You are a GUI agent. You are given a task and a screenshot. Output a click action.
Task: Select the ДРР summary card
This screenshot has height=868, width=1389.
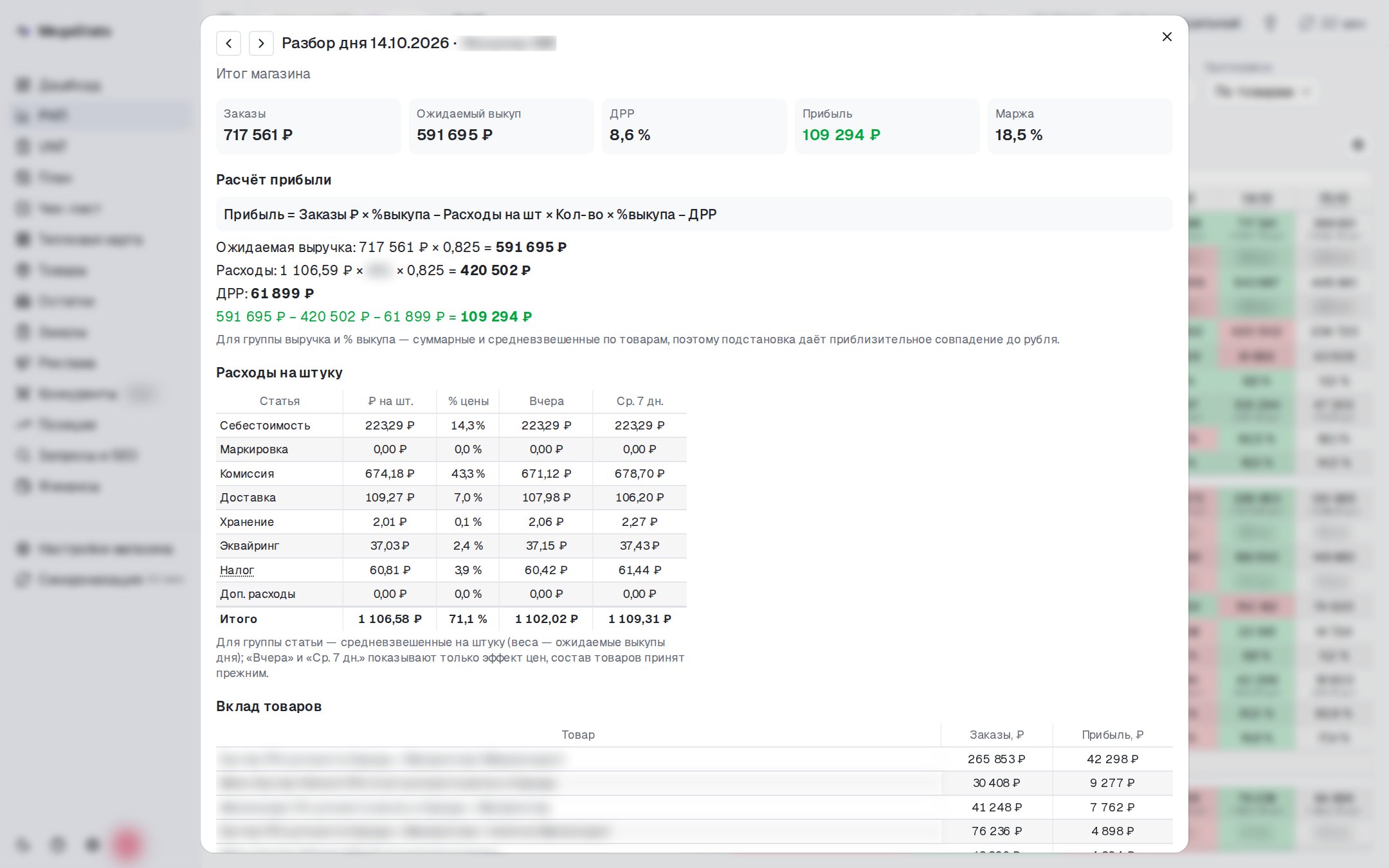click(x=694, y=126)
